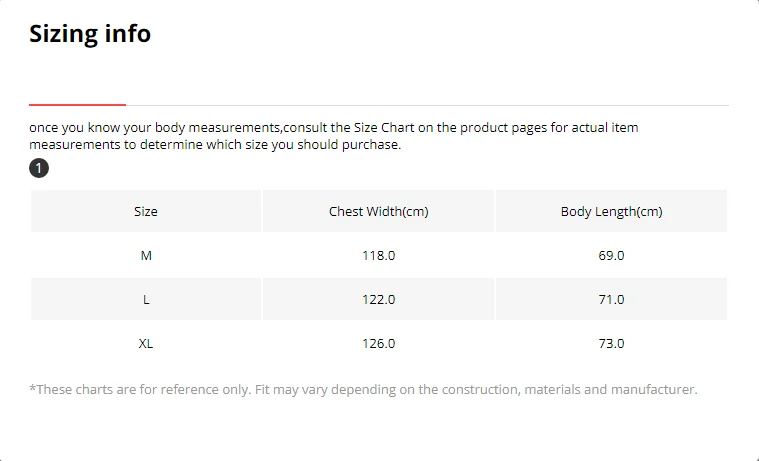Image resolution: width=759 pixels, height=461 pixels.
Task: Click the numbered circle icon 1
Action: pyautogui.click(x=39, y=169)
